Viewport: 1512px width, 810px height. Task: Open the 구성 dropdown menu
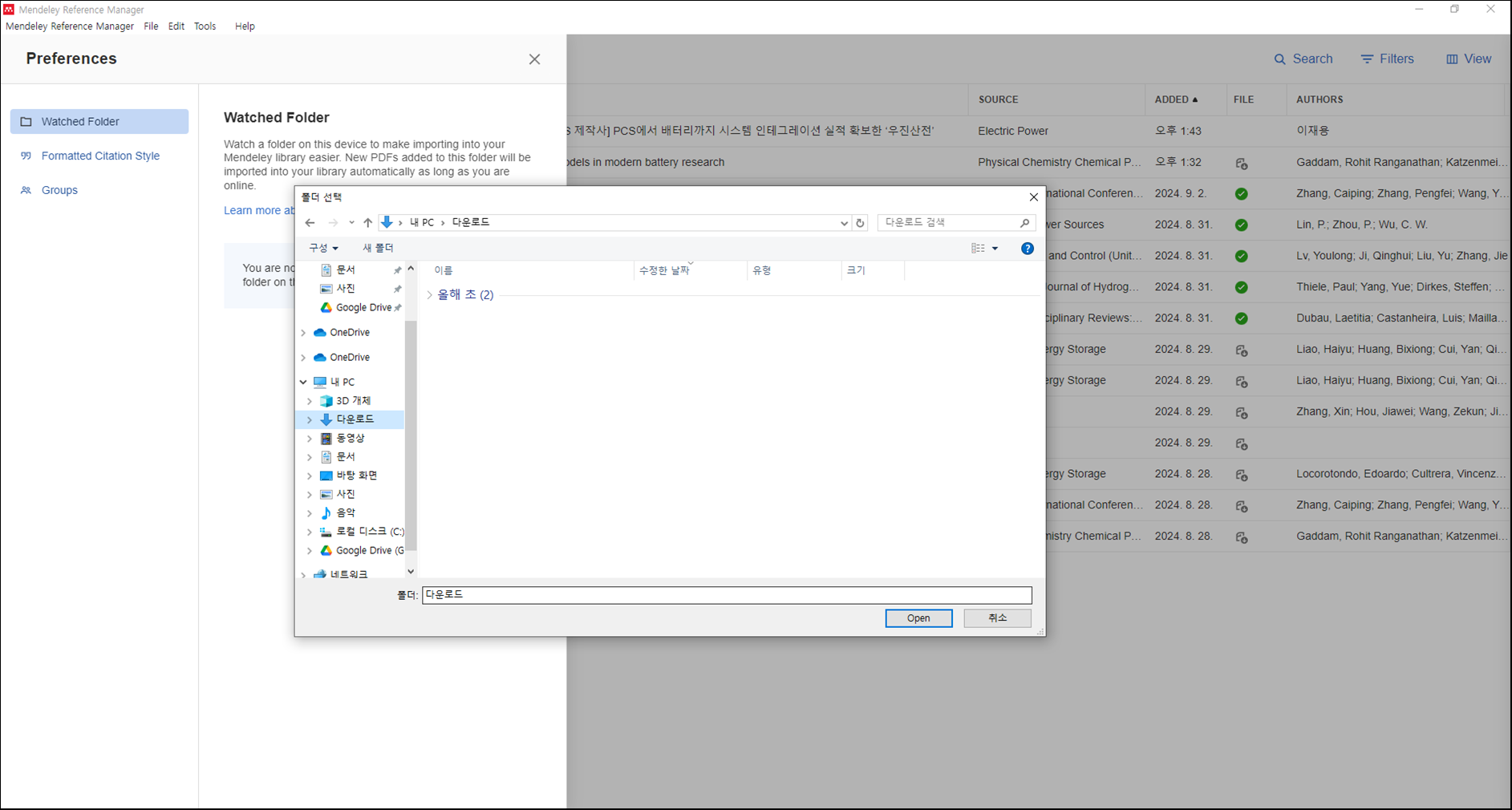(323, 249)
